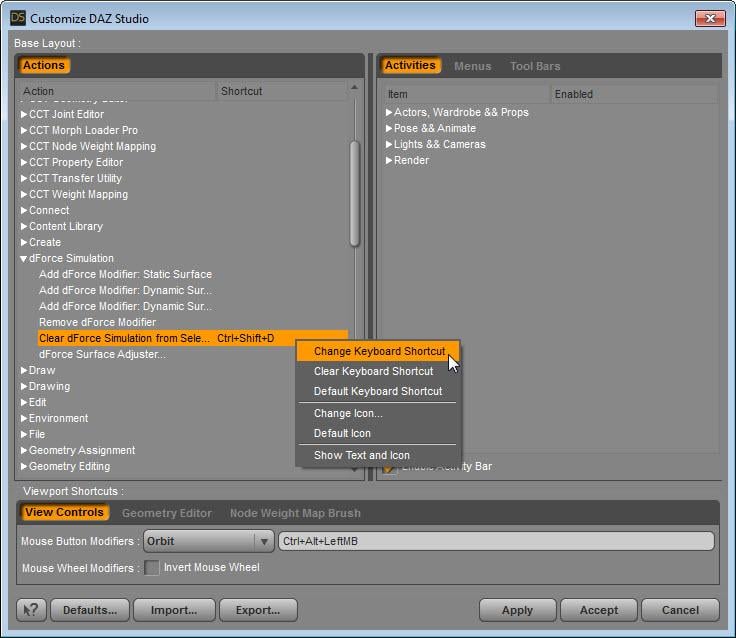Select the Clear dForce Simulation from Selected row
736x638 pixels.
pos(192,338)
